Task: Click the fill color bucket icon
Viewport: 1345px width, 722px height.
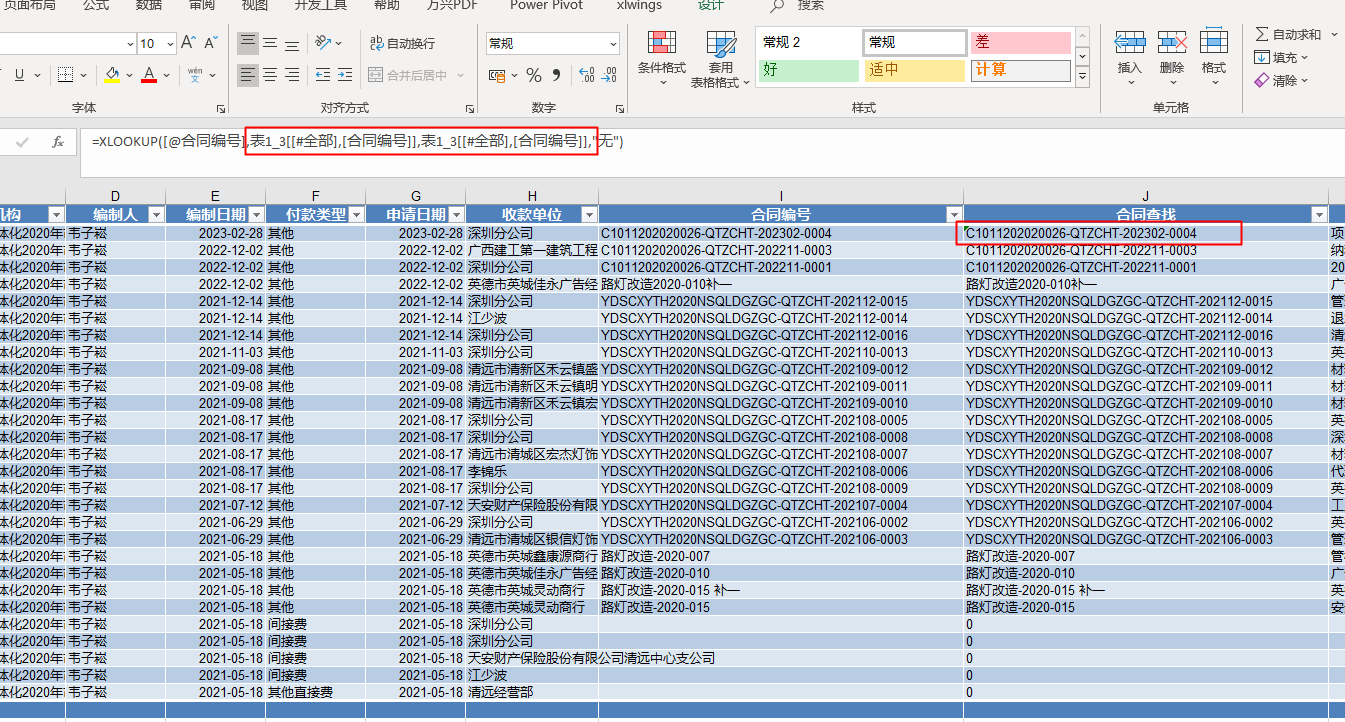Action: 112,75
